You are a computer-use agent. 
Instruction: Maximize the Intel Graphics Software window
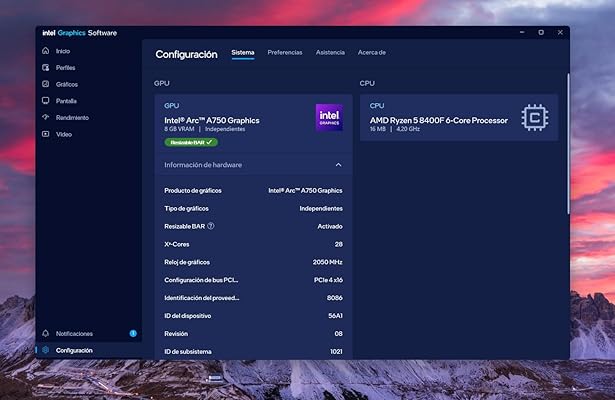click(541, 33)
